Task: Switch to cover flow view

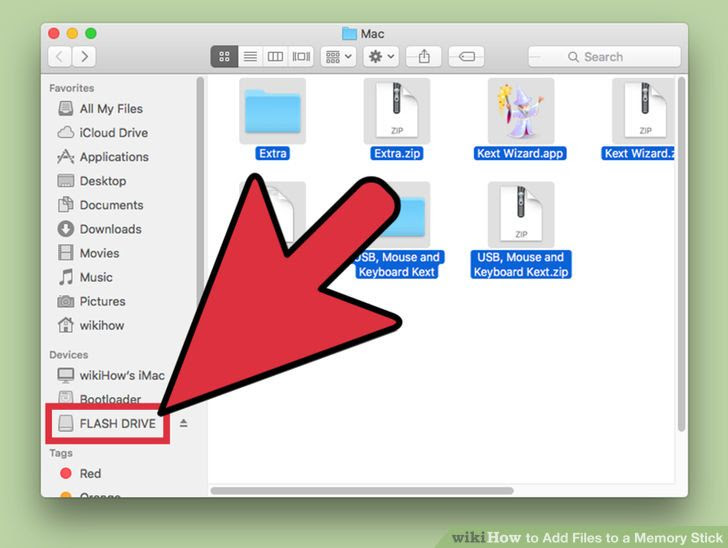Action: click(x=301, y=57)
